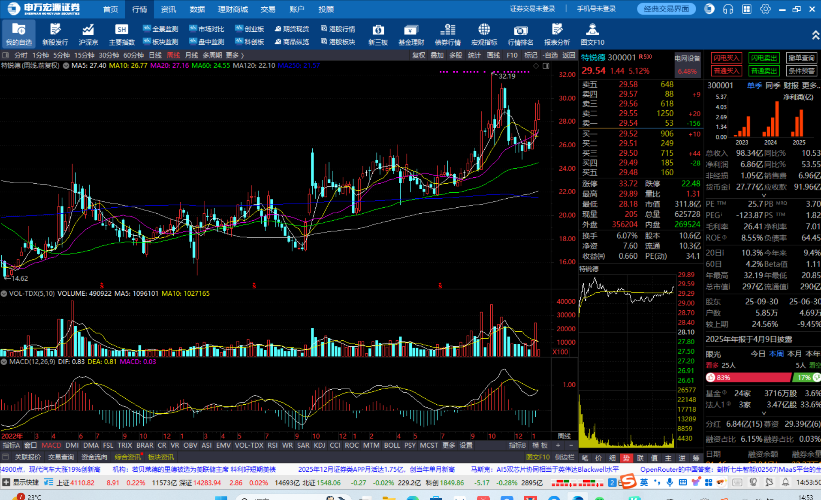821x500 pixels.
Task: Click 撤单查询 button
Action: click(x=801, y=58)
